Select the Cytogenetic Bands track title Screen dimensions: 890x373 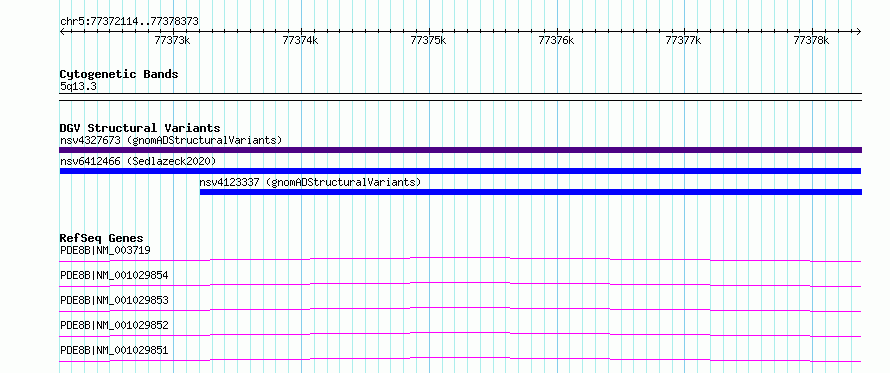tap(119, 74)
